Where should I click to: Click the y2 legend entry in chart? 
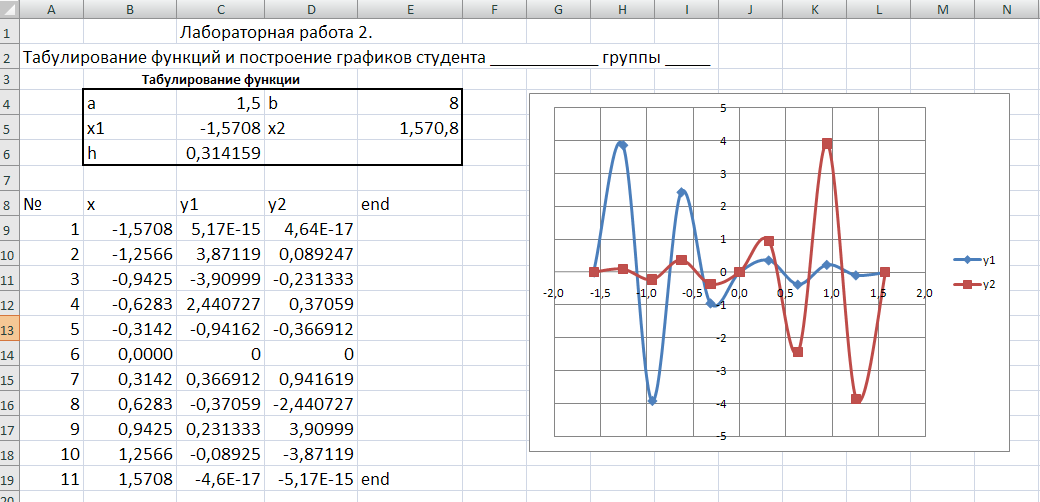(x=975, y=284)
